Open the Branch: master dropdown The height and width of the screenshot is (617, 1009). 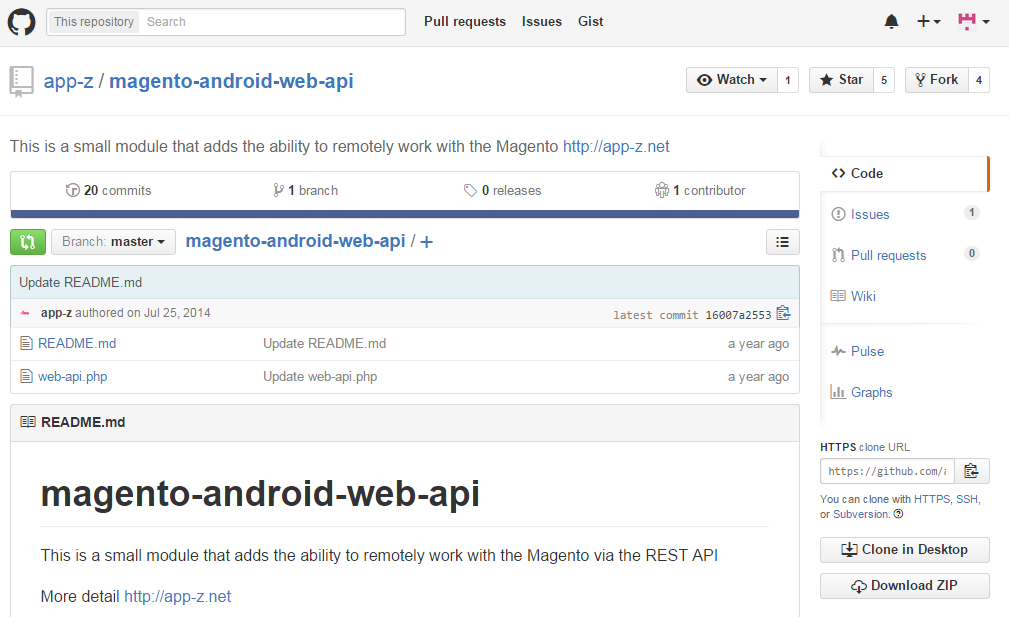113,242
